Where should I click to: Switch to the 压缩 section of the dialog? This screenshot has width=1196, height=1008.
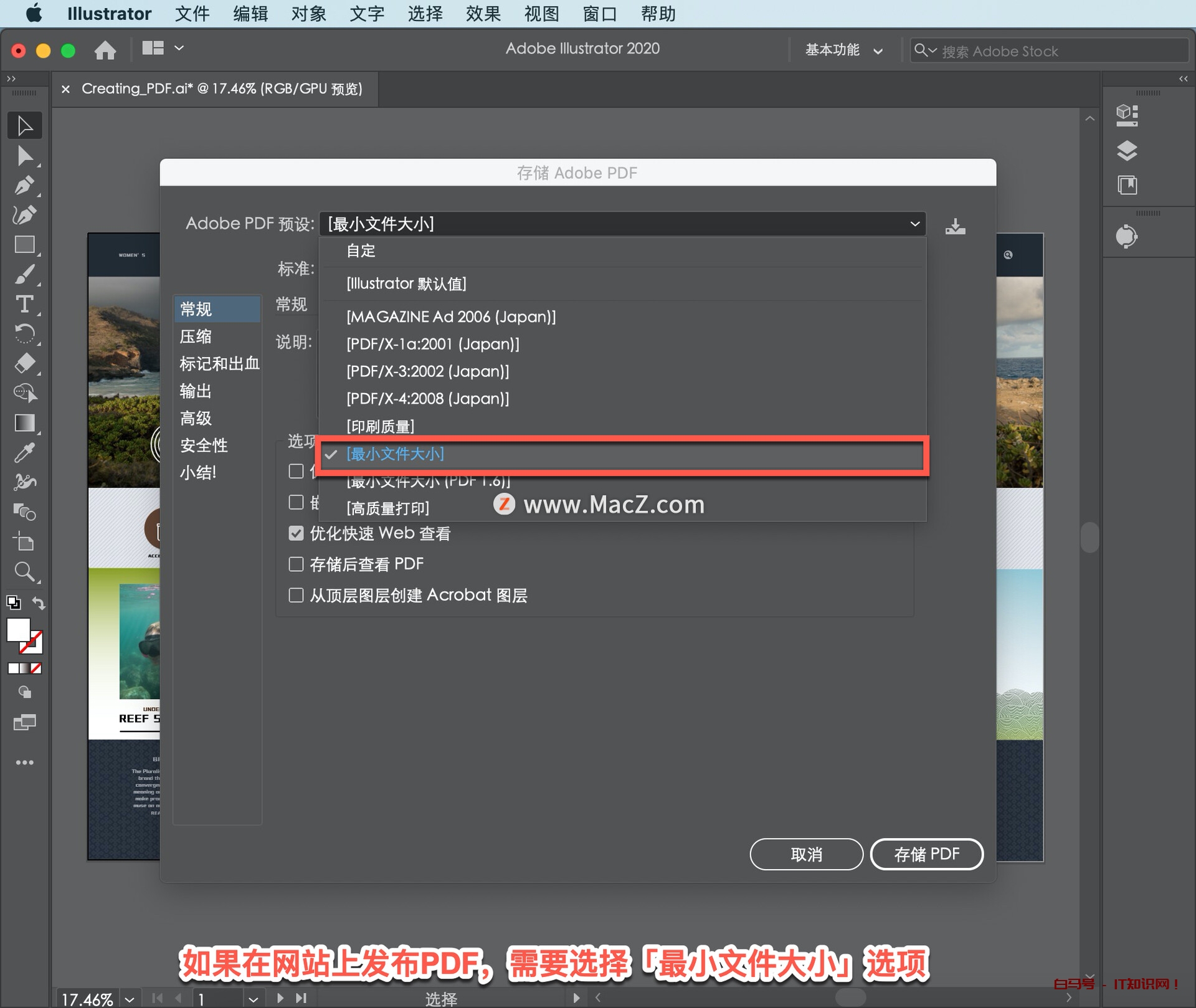pos(195,336)
